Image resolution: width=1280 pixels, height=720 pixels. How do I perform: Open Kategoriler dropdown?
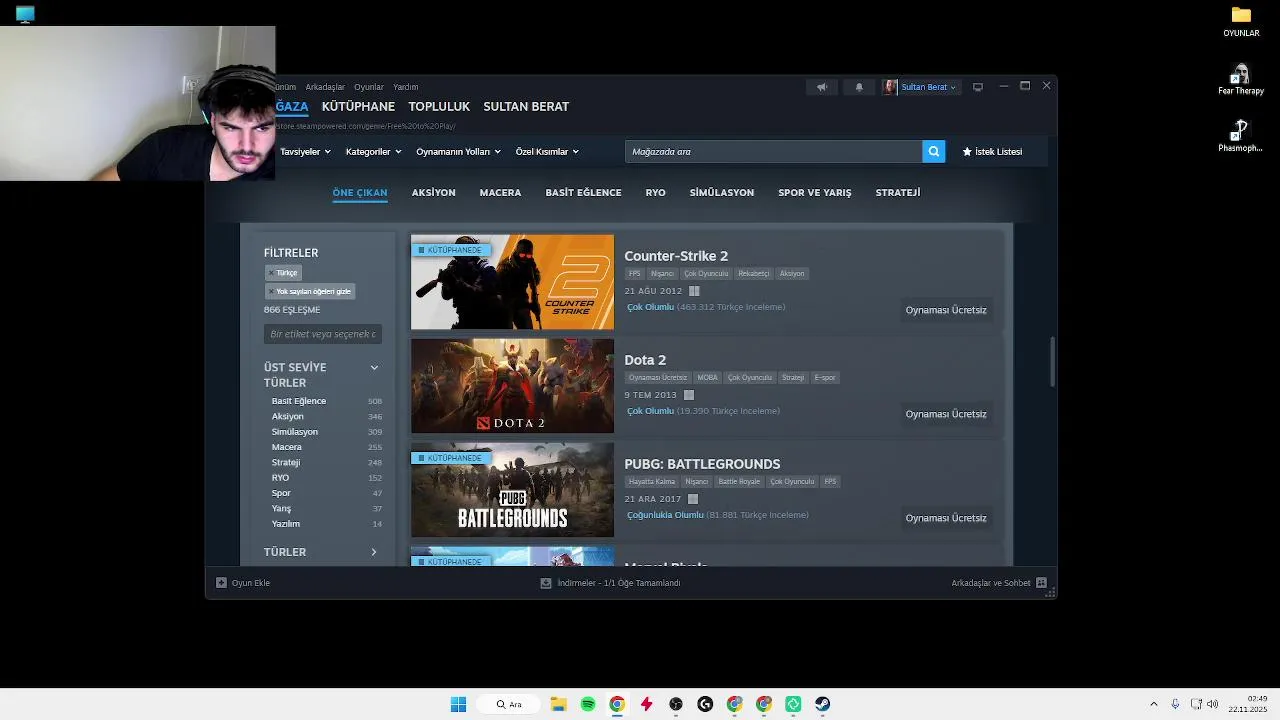click(x=373, y=152)
